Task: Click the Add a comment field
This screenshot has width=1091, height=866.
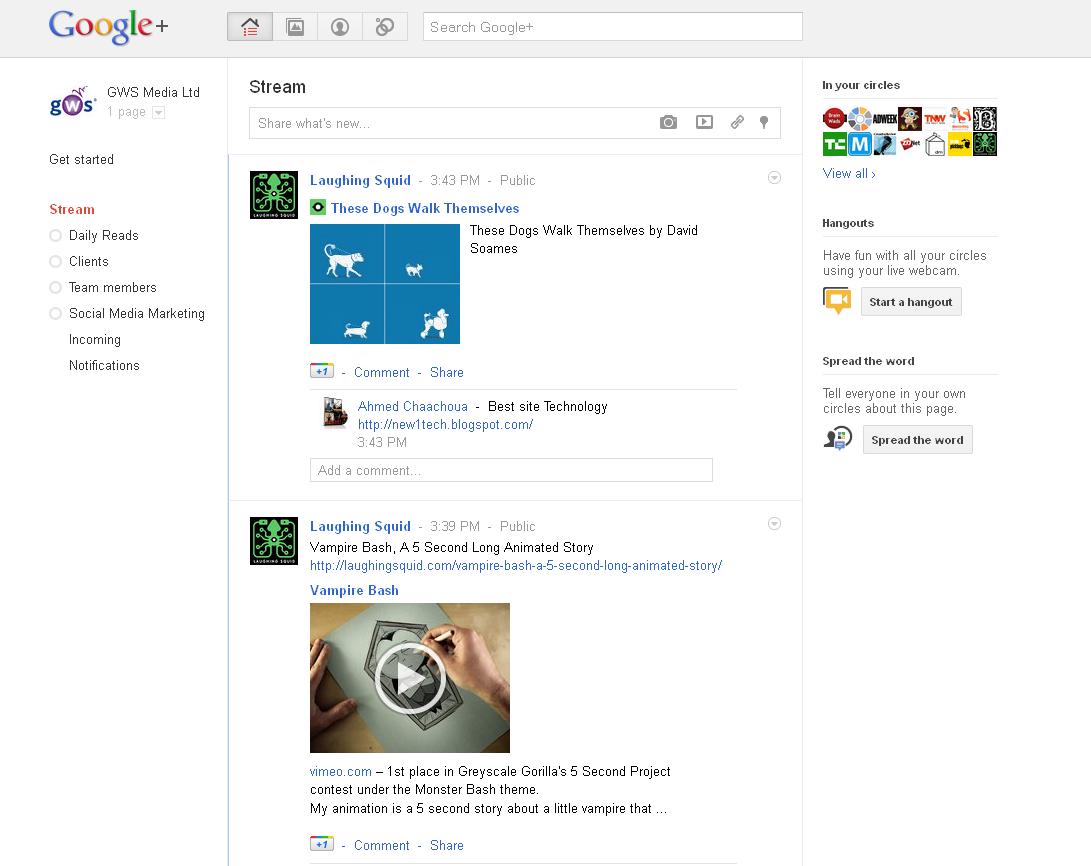Action: (511, 470)
